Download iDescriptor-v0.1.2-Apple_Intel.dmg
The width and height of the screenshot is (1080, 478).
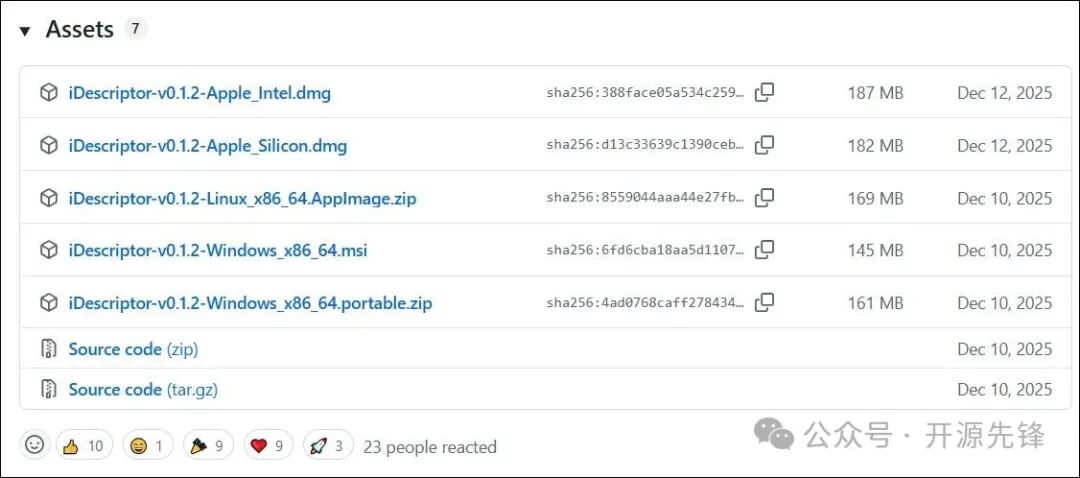click(199, 93)
